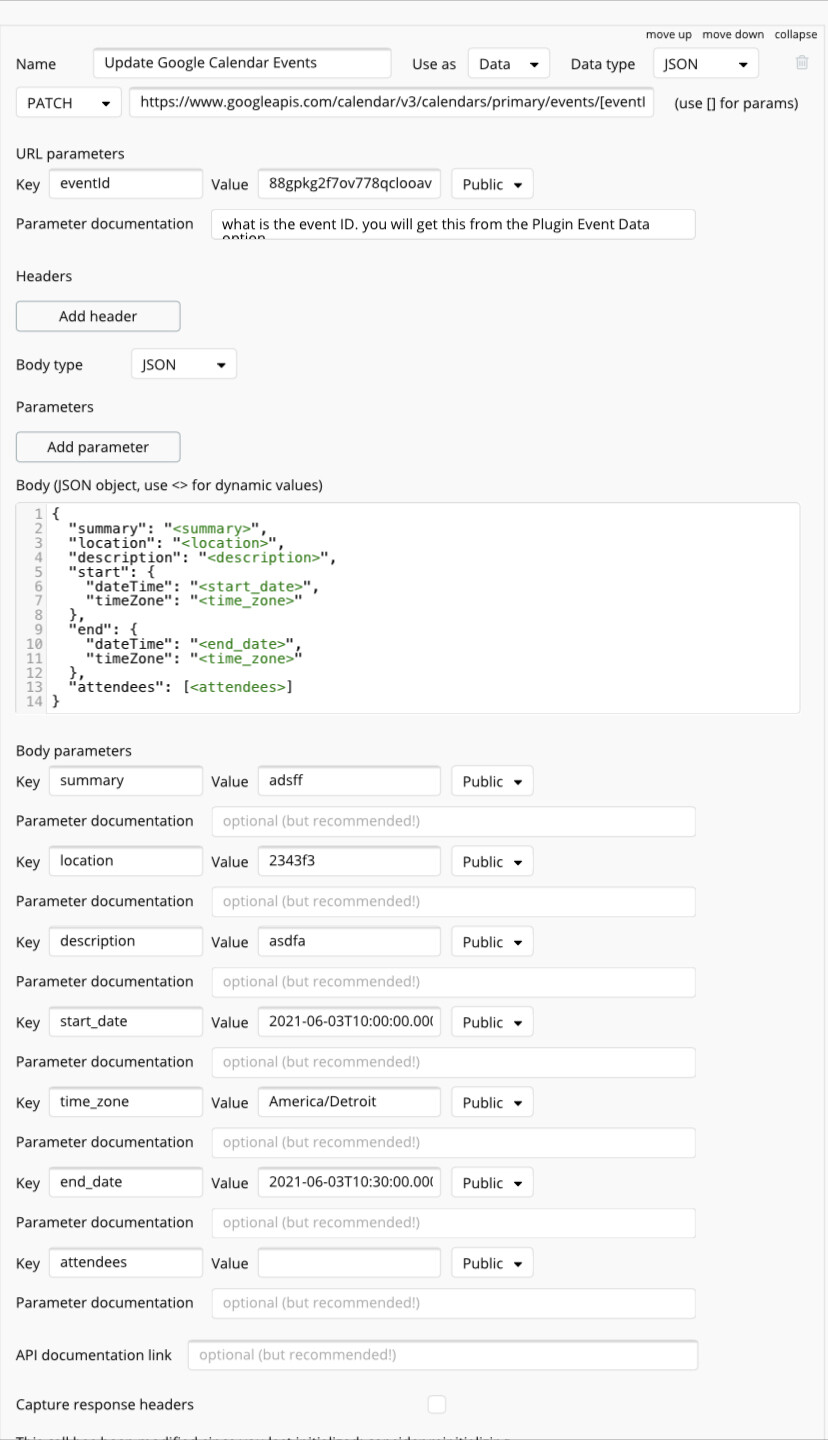This screenshot has height=1440, width=828.
Task: Click the API call Name field
Action: point(242,63)
